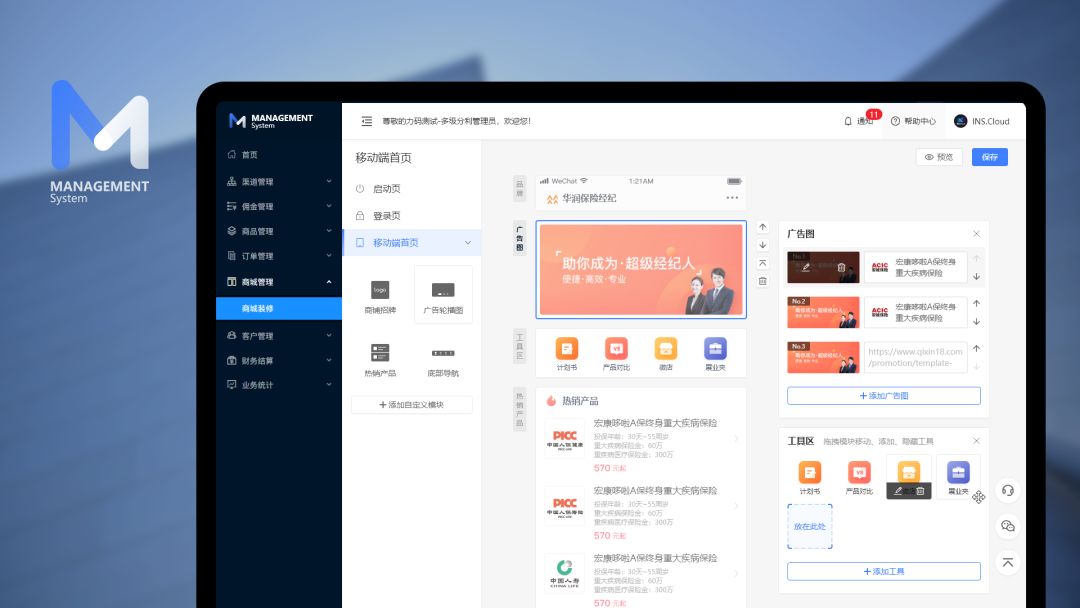
Task: Tap 计划书 icon in phone preview
Action: click(x=567, y=354)
